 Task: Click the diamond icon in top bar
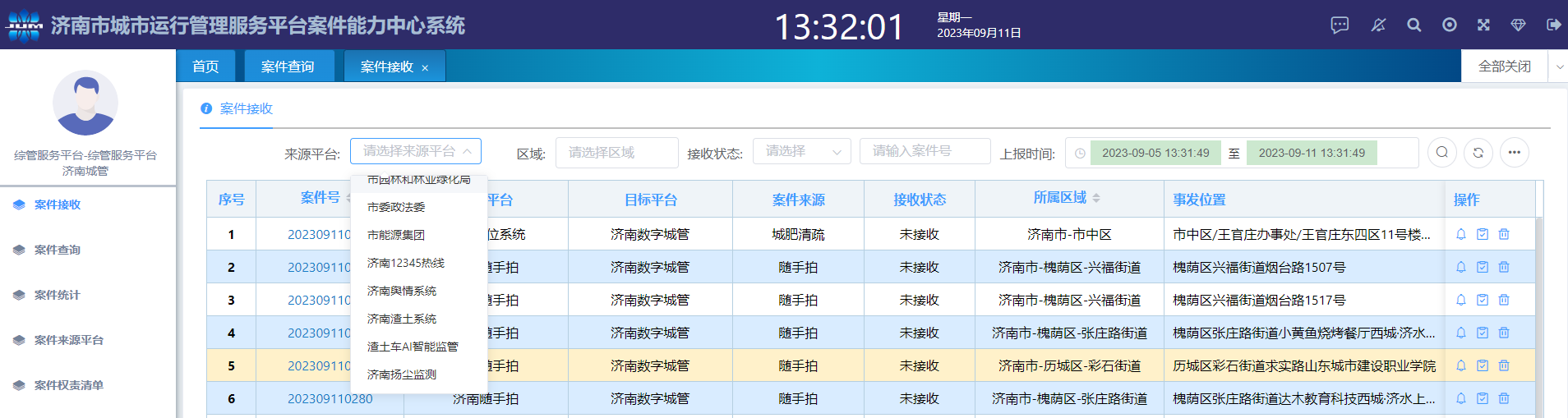tap(1518, 25)
